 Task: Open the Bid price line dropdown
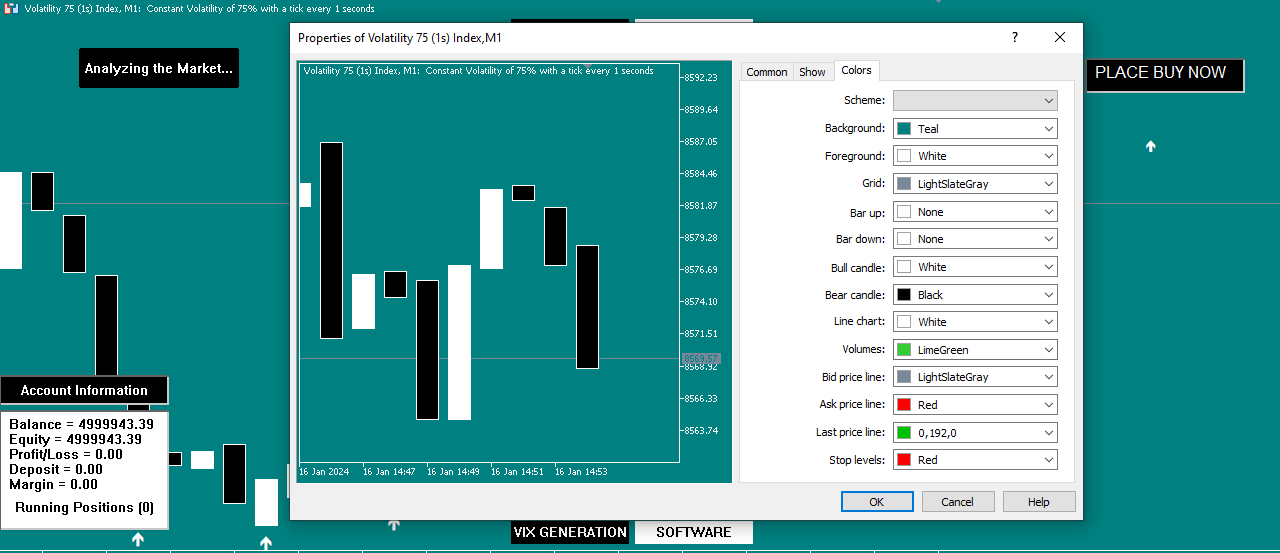(x=975, y=377)
